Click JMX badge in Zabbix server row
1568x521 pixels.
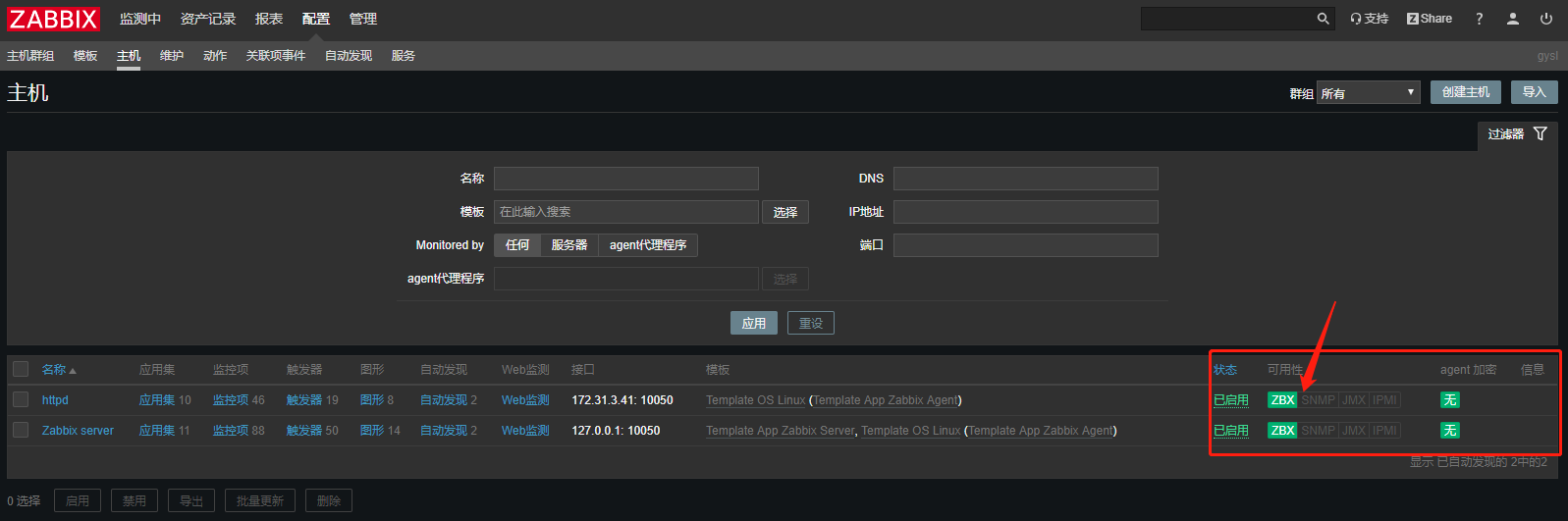pos(1354,431)
